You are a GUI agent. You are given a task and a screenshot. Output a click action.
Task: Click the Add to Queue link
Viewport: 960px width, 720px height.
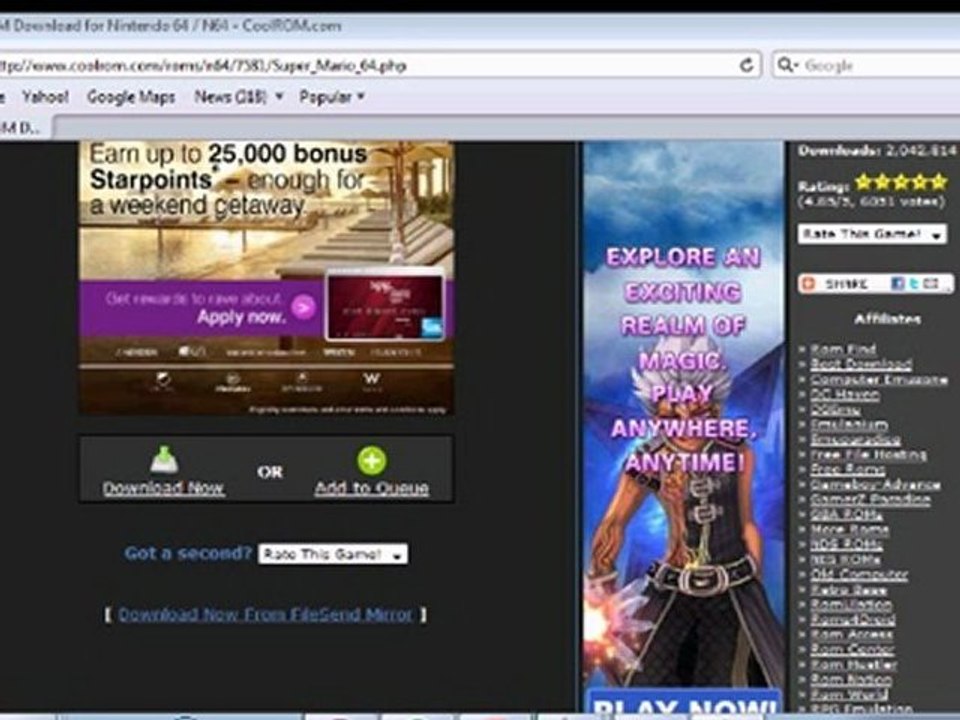(372, 488)
